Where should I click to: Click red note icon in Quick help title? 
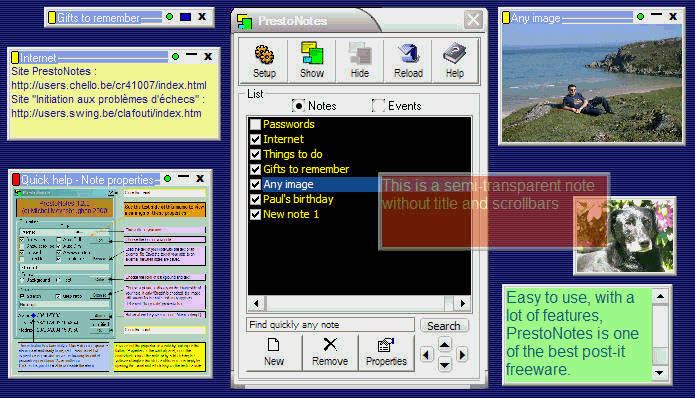(x=16, y=179)
